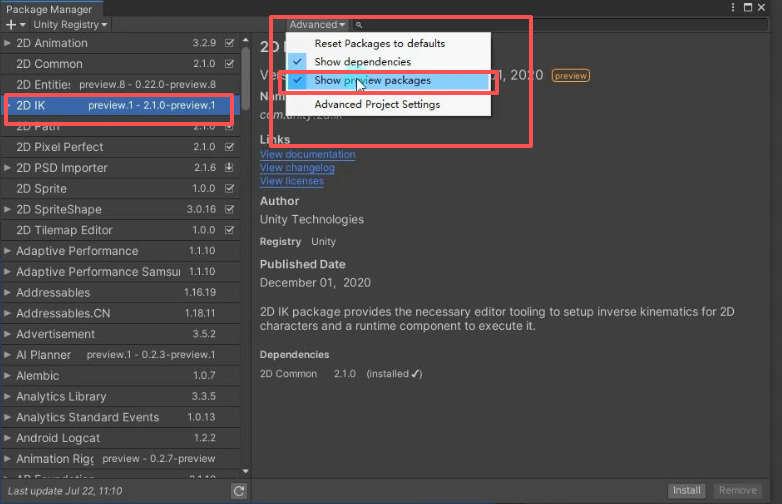
Task: Click installed checkmark for 2D Common
Action: coord(229,64)
